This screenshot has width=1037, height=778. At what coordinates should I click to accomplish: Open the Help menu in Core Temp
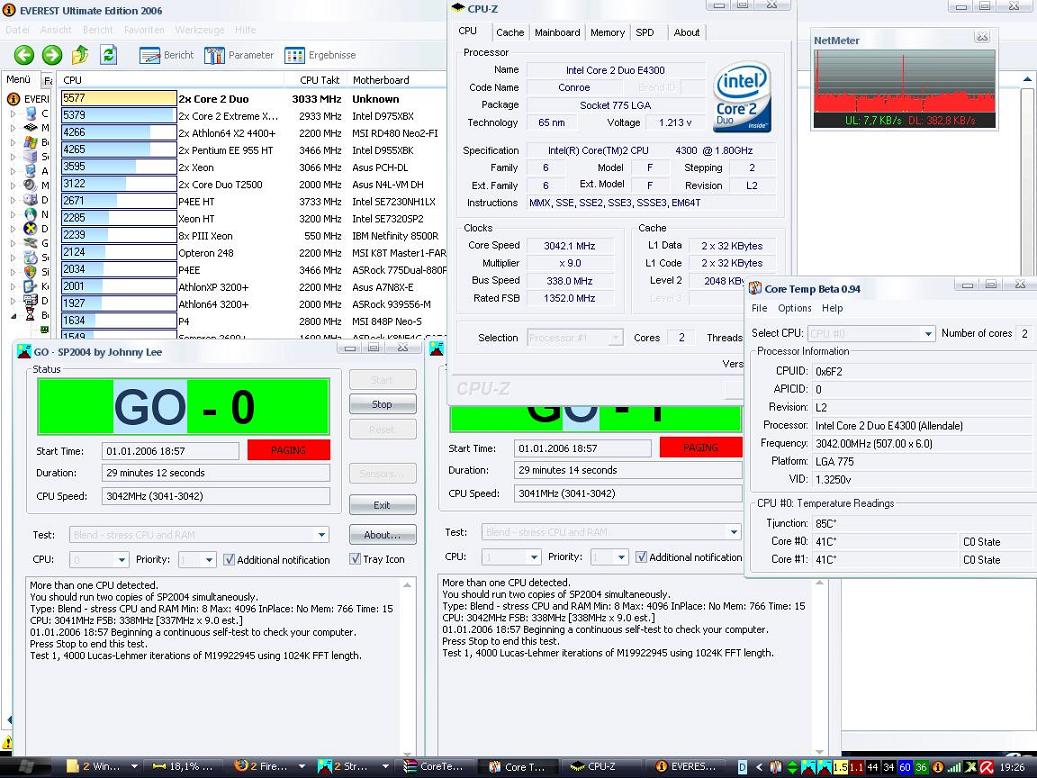point(832,308)
